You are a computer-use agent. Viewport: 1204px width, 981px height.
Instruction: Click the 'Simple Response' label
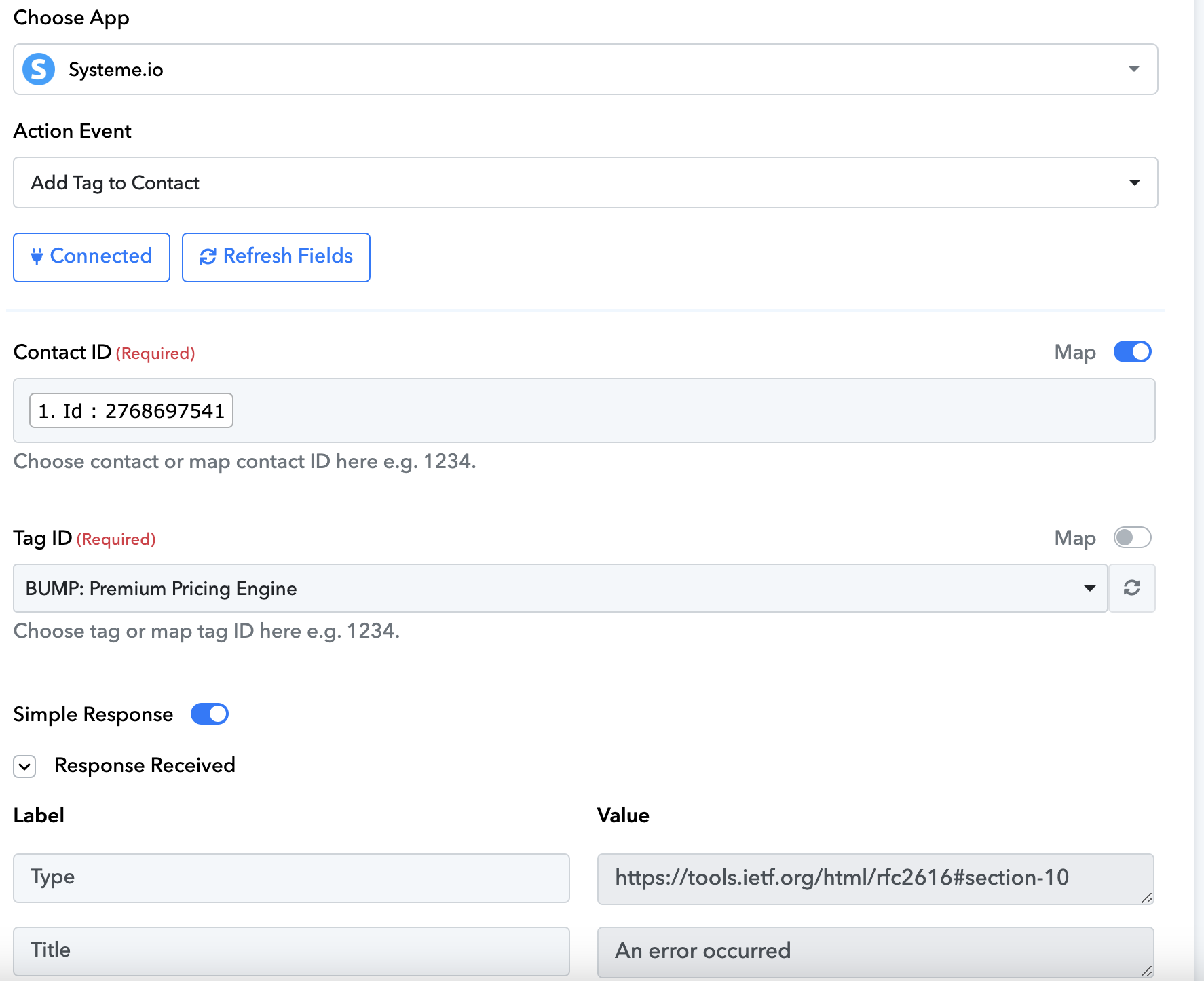[x=93, y=714]
